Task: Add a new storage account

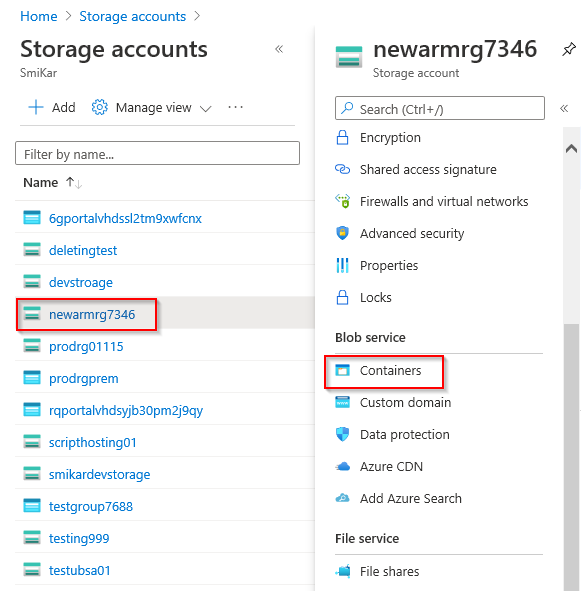Action: click(x=52, y=107)
